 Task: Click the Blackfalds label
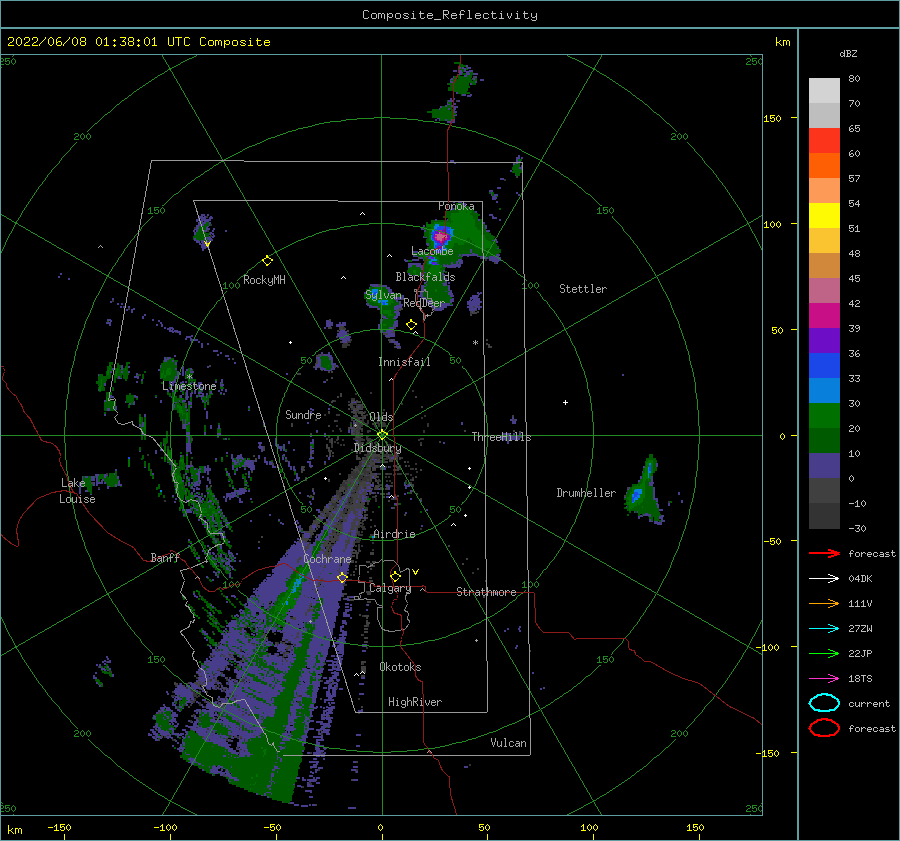425,277
